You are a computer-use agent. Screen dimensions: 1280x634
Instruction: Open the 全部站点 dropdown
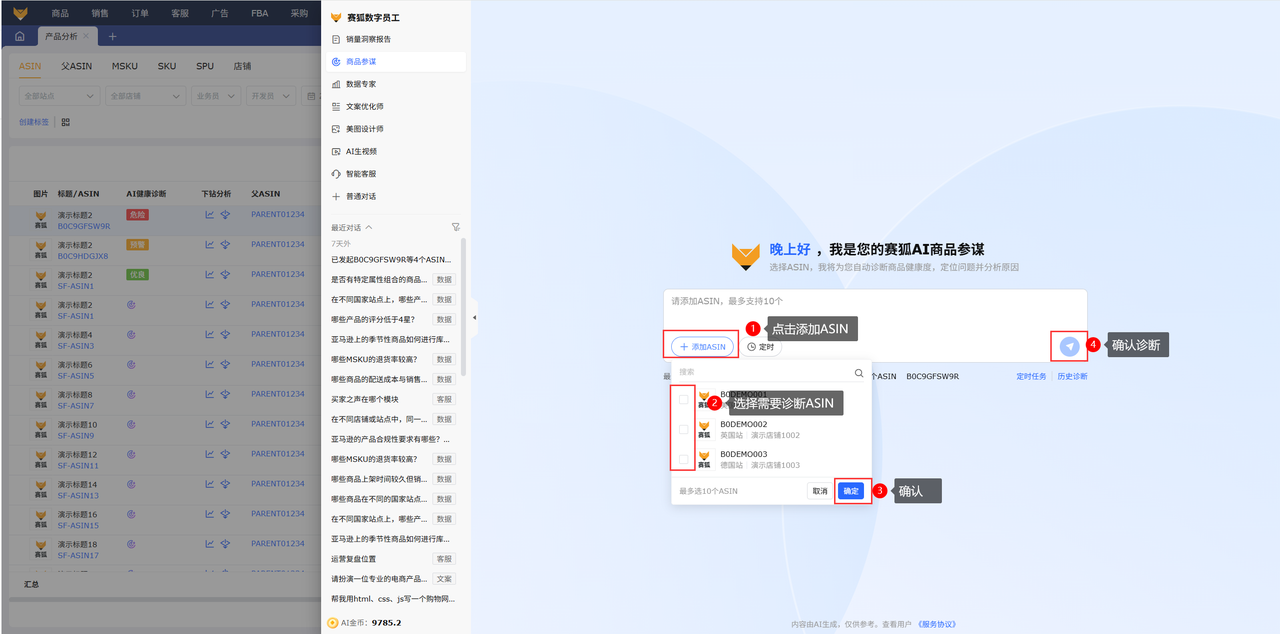(x=60, y=96)
